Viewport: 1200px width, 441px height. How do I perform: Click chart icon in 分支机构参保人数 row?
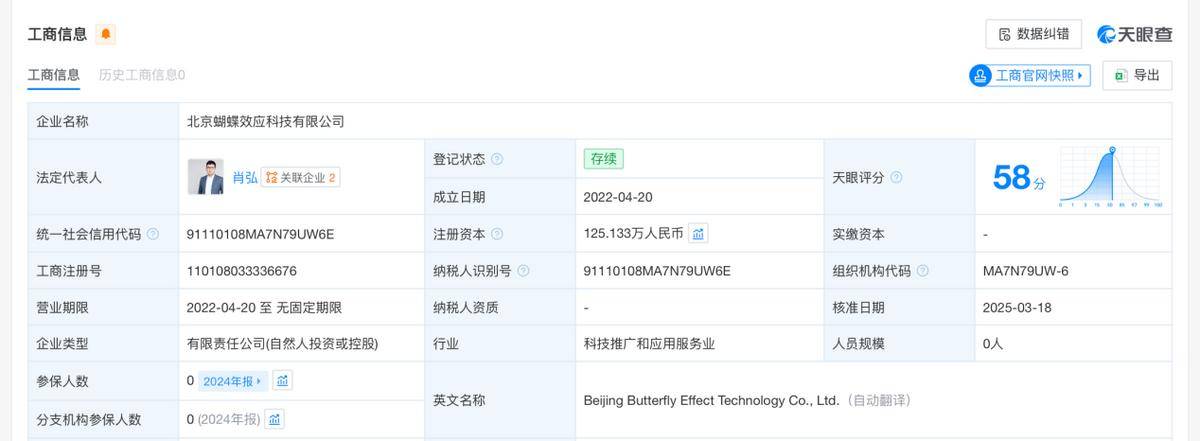tap(275, 419)
